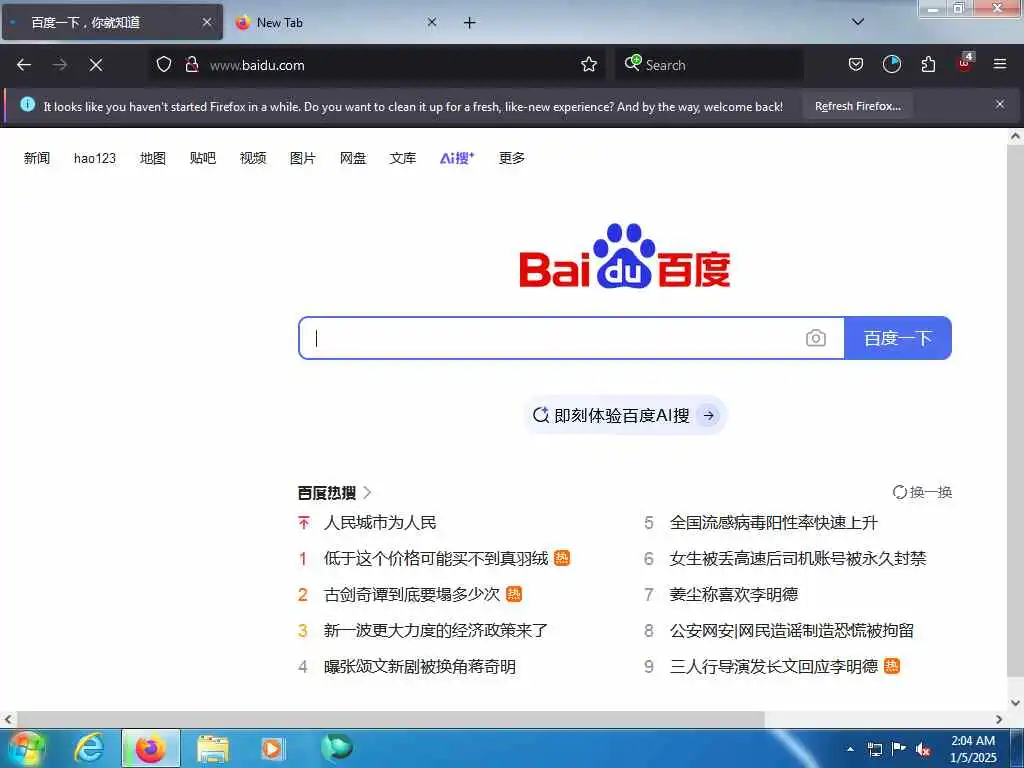Click the arrow in the AI search pill
The height and width of the screenshot is (768, 1024).
click(x=709, y=415)
